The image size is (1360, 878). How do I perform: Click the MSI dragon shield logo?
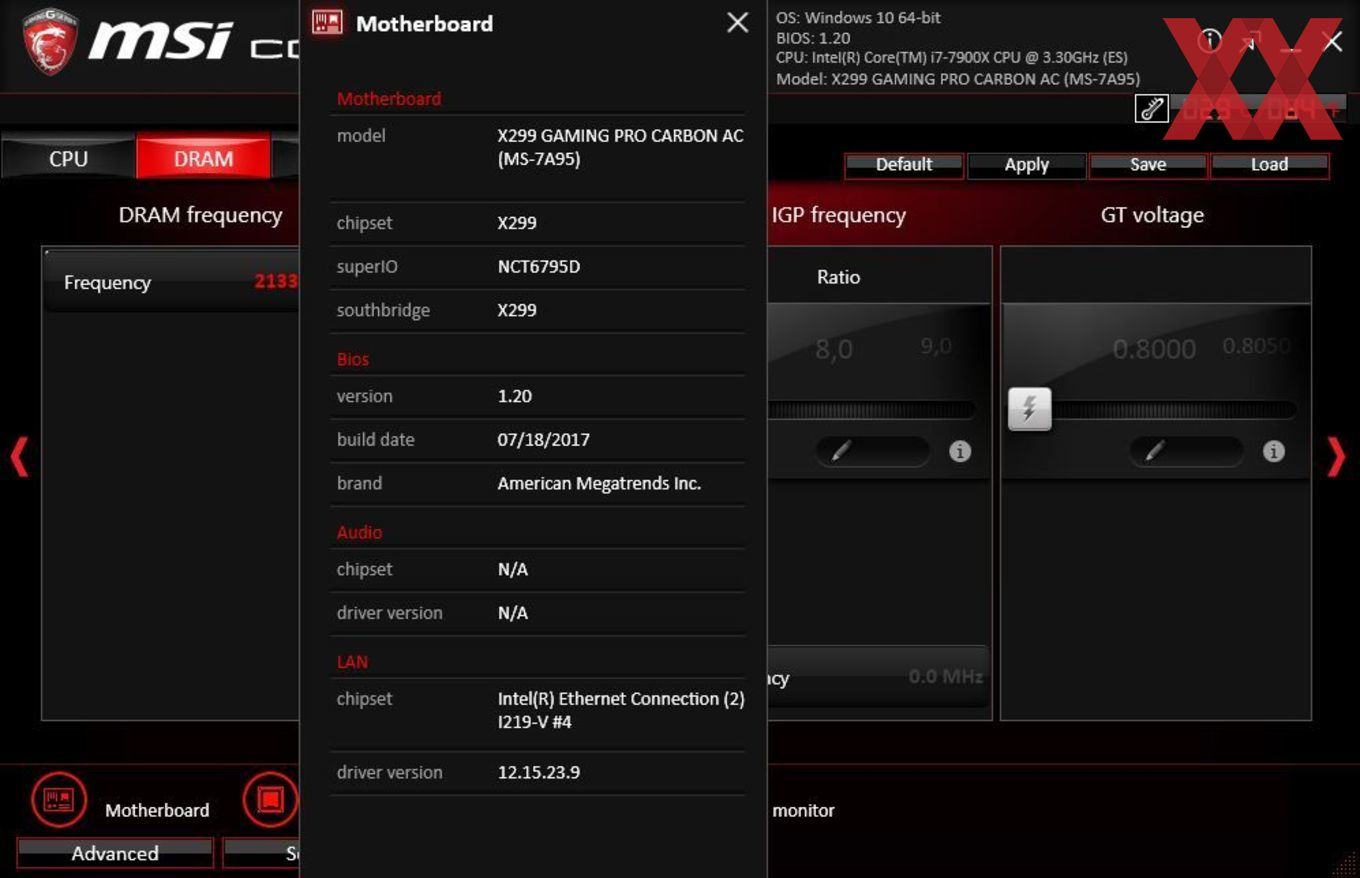tap(51, 43)
